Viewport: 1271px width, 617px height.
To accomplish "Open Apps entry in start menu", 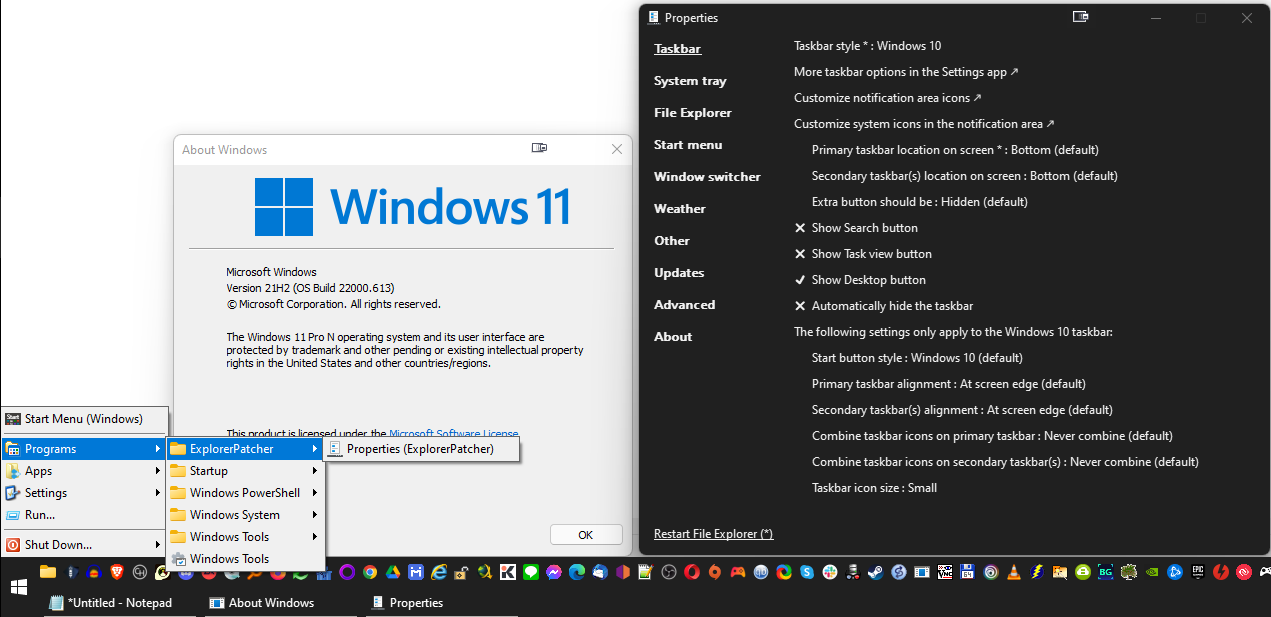I will coord(85,471).
